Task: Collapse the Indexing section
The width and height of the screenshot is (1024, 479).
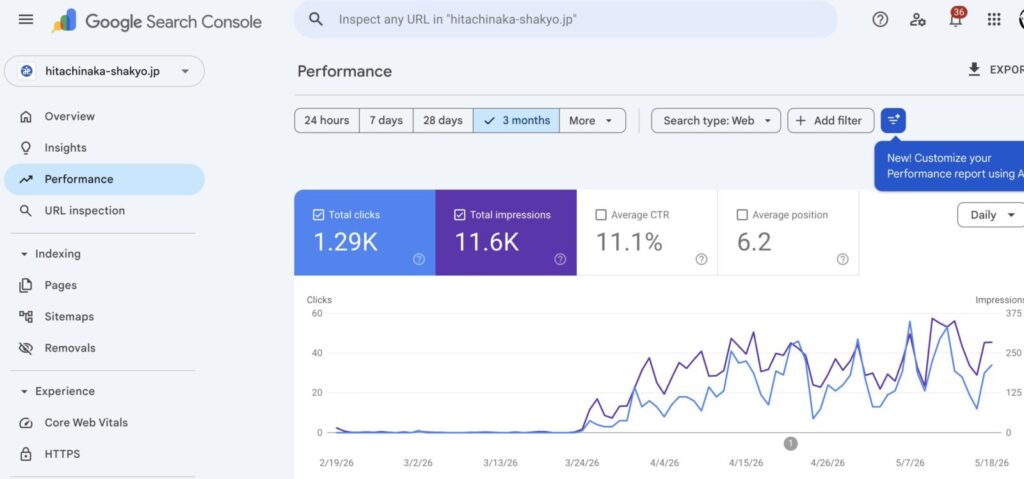Action: click(50, 254)
